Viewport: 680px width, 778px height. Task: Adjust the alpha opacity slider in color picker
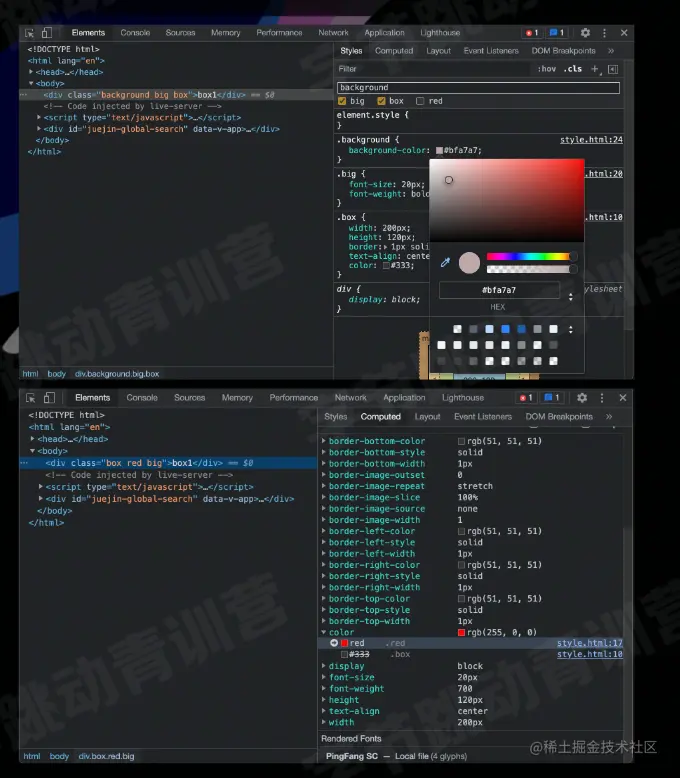(532, 269)
